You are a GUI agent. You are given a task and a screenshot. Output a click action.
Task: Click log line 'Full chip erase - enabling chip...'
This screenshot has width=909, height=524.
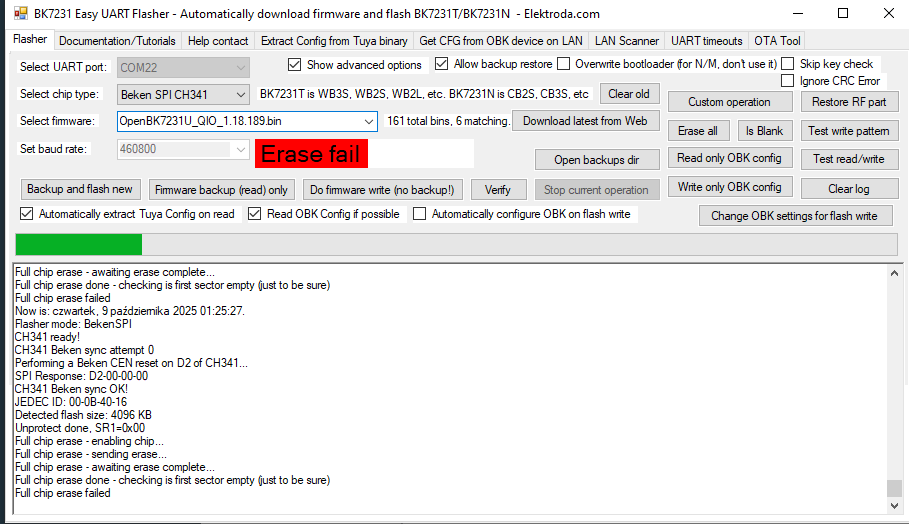(x=89, y=441)
